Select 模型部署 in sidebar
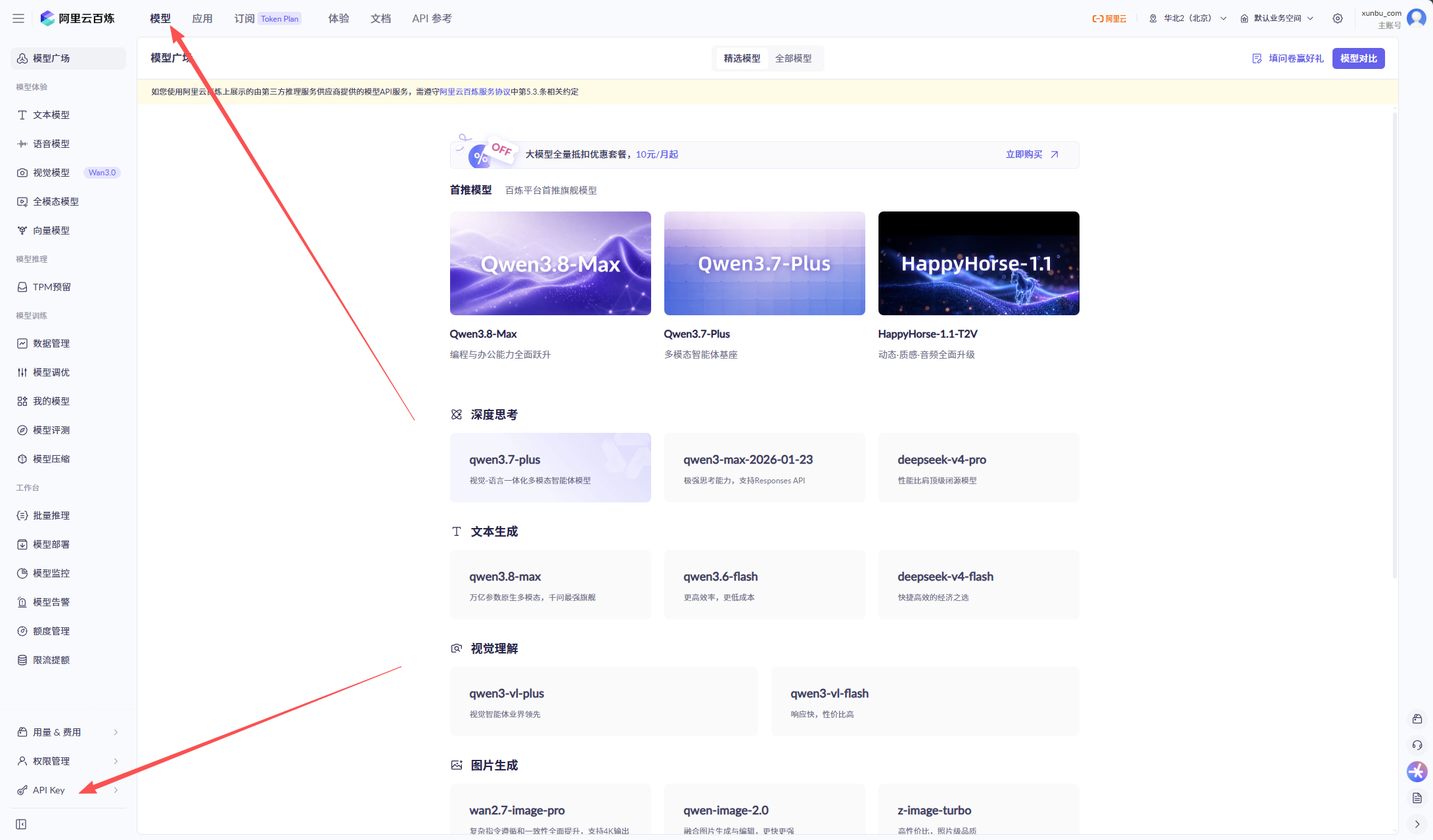The width and height of the screenshot is (1433, 840). (68, 544)
